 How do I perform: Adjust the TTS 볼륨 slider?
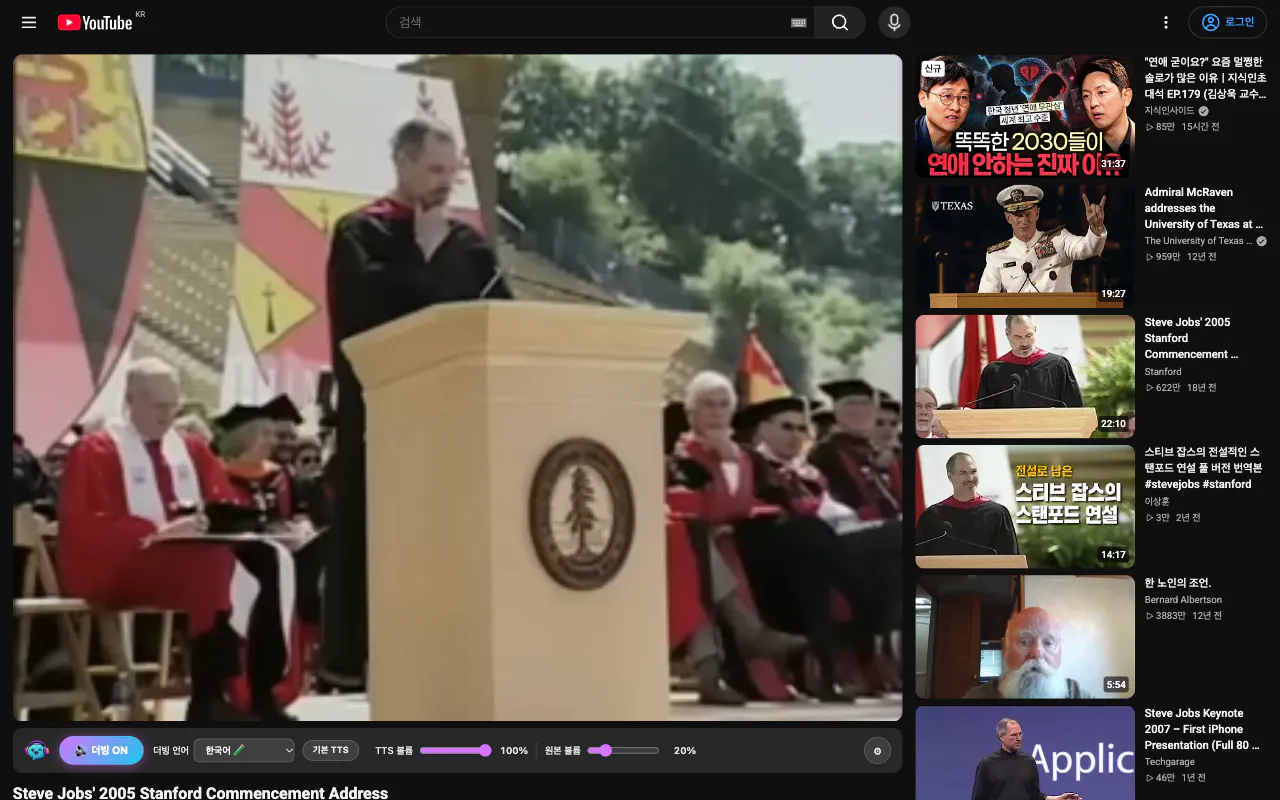tap(455, 750)
